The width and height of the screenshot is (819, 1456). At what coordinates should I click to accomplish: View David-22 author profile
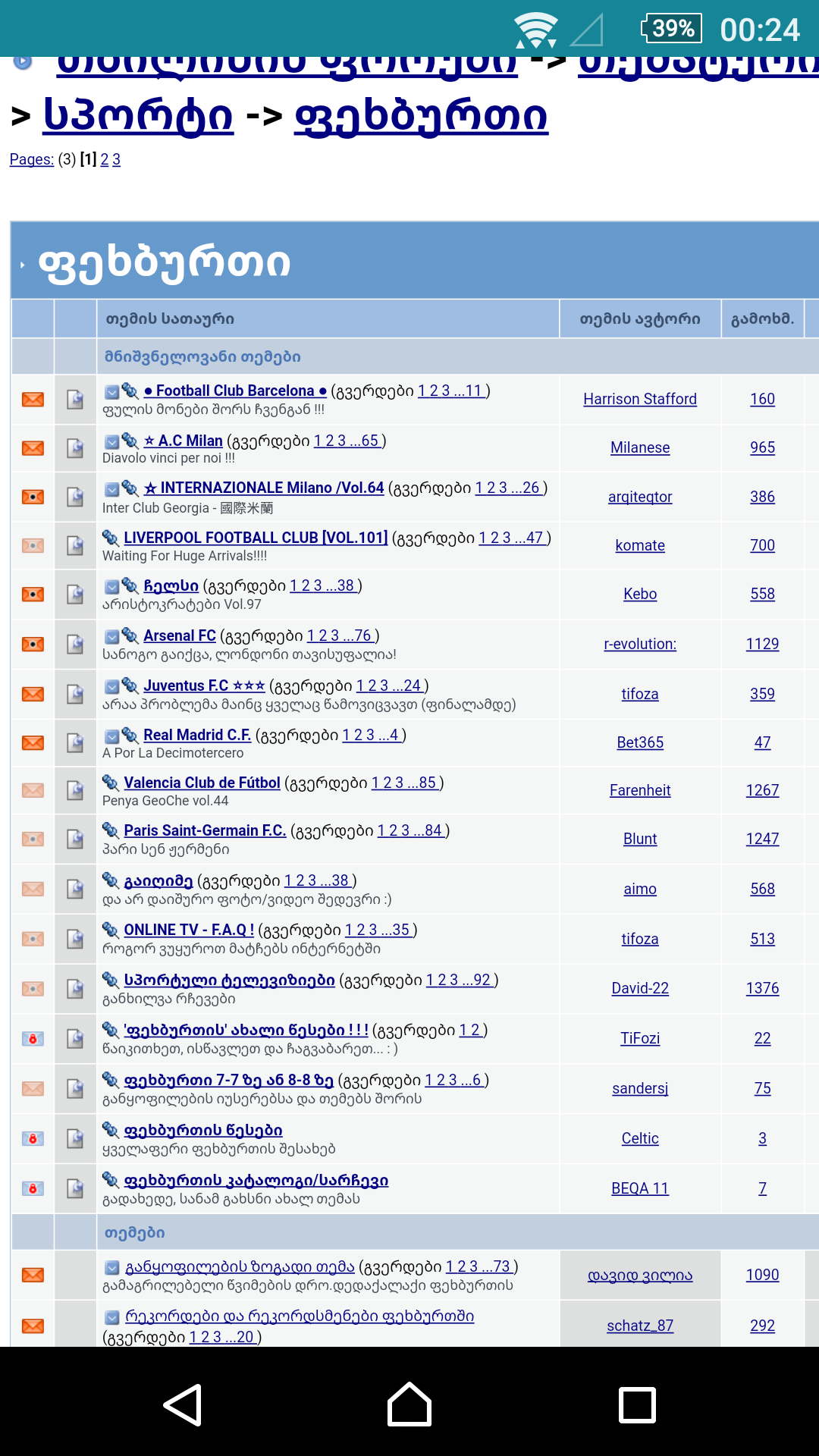640,988
